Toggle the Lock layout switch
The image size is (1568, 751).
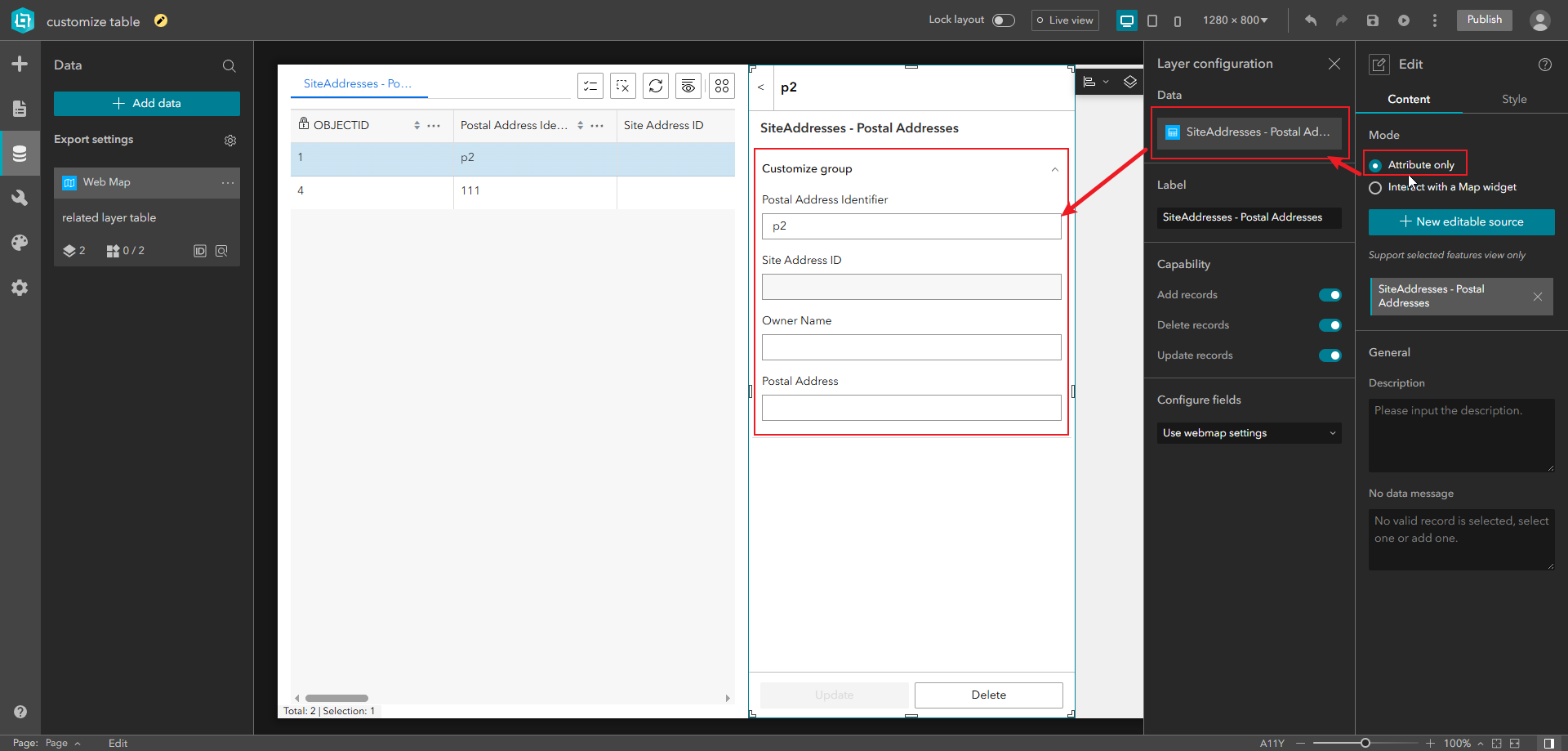(x=1004, y=20)
